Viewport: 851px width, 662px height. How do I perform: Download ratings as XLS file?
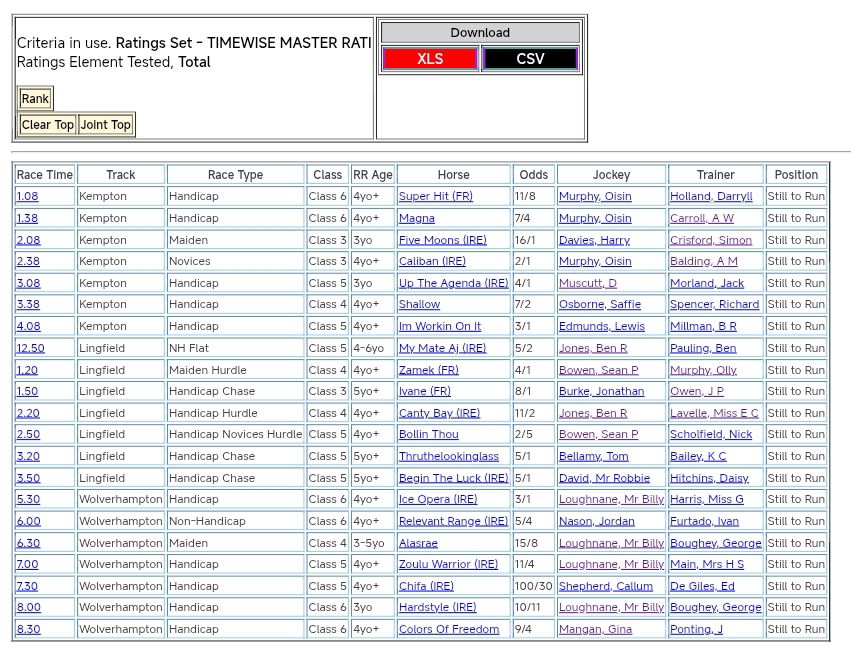click(430, 59)
